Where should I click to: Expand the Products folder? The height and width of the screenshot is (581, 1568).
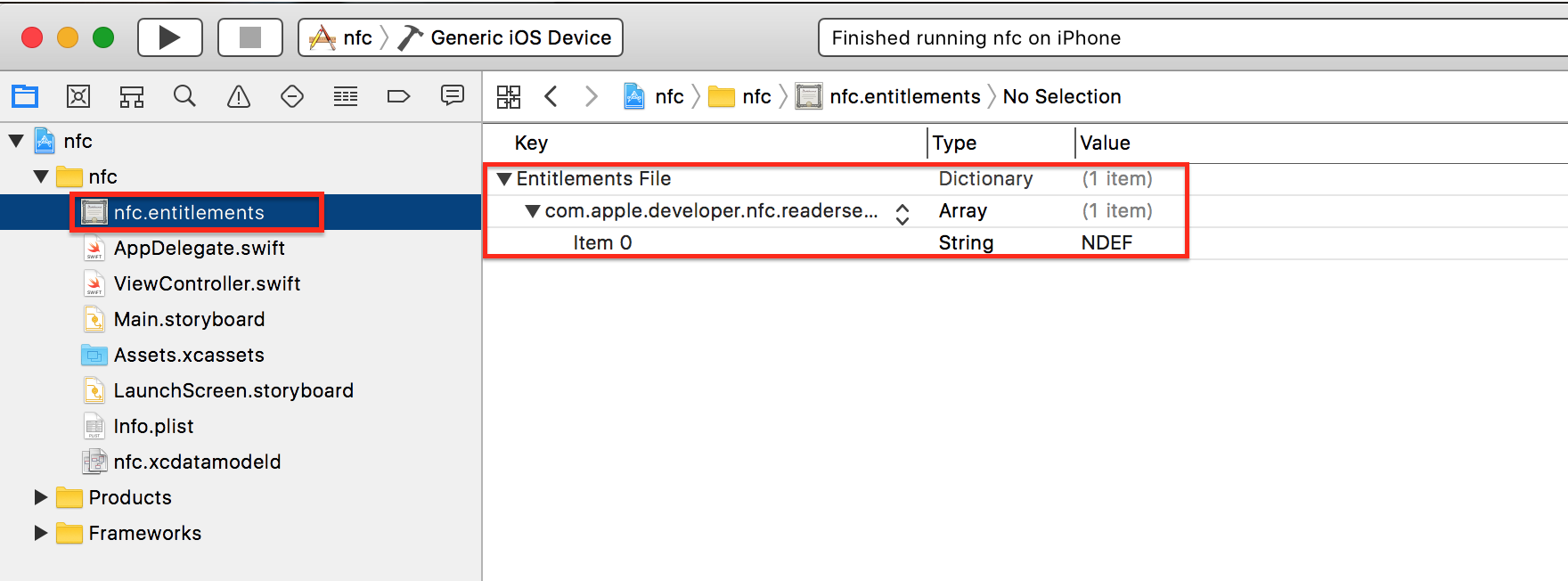40,497
